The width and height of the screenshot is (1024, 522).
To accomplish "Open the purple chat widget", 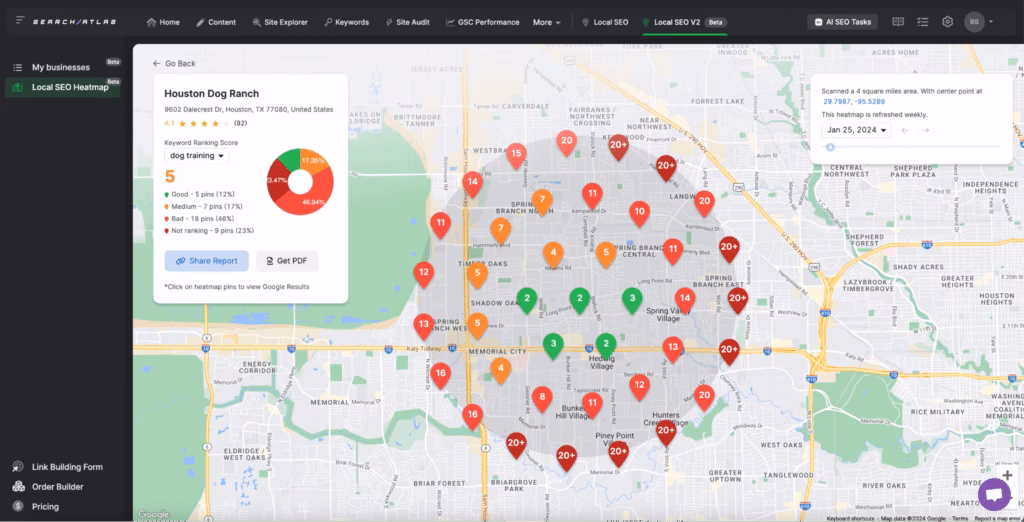I will click(994, 494).
